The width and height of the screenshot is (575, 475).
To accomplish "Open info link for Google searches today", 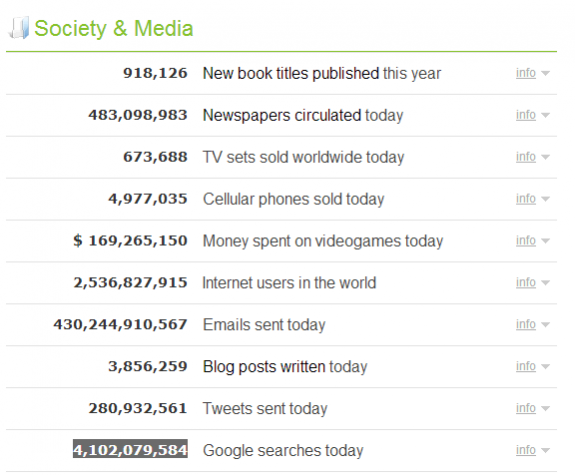I will (x=526, y=450).
